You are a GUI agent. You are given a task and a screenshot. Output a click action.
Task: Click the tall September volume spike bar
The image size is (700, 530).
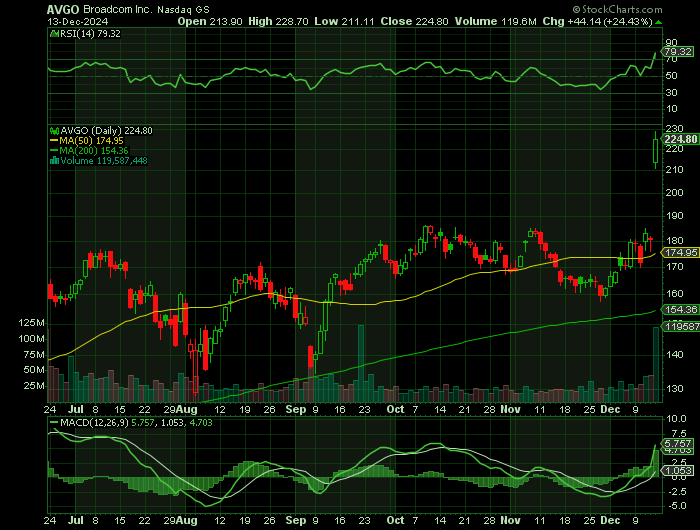pos(361,363)
